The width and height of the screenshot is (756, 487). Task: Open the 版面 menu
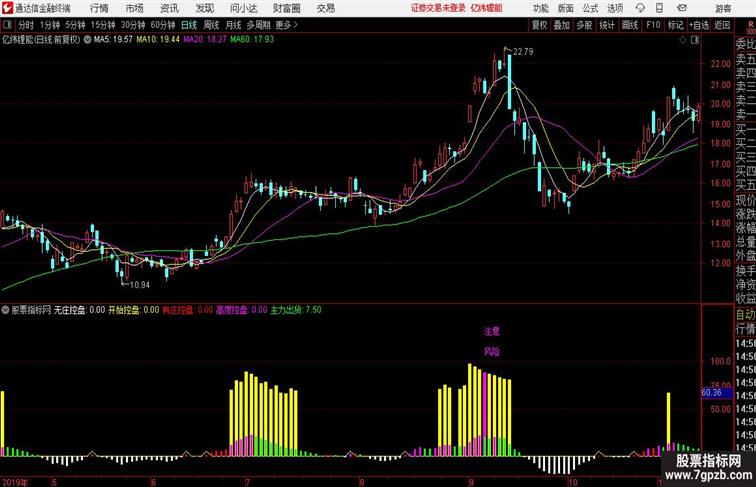point(566,8)
